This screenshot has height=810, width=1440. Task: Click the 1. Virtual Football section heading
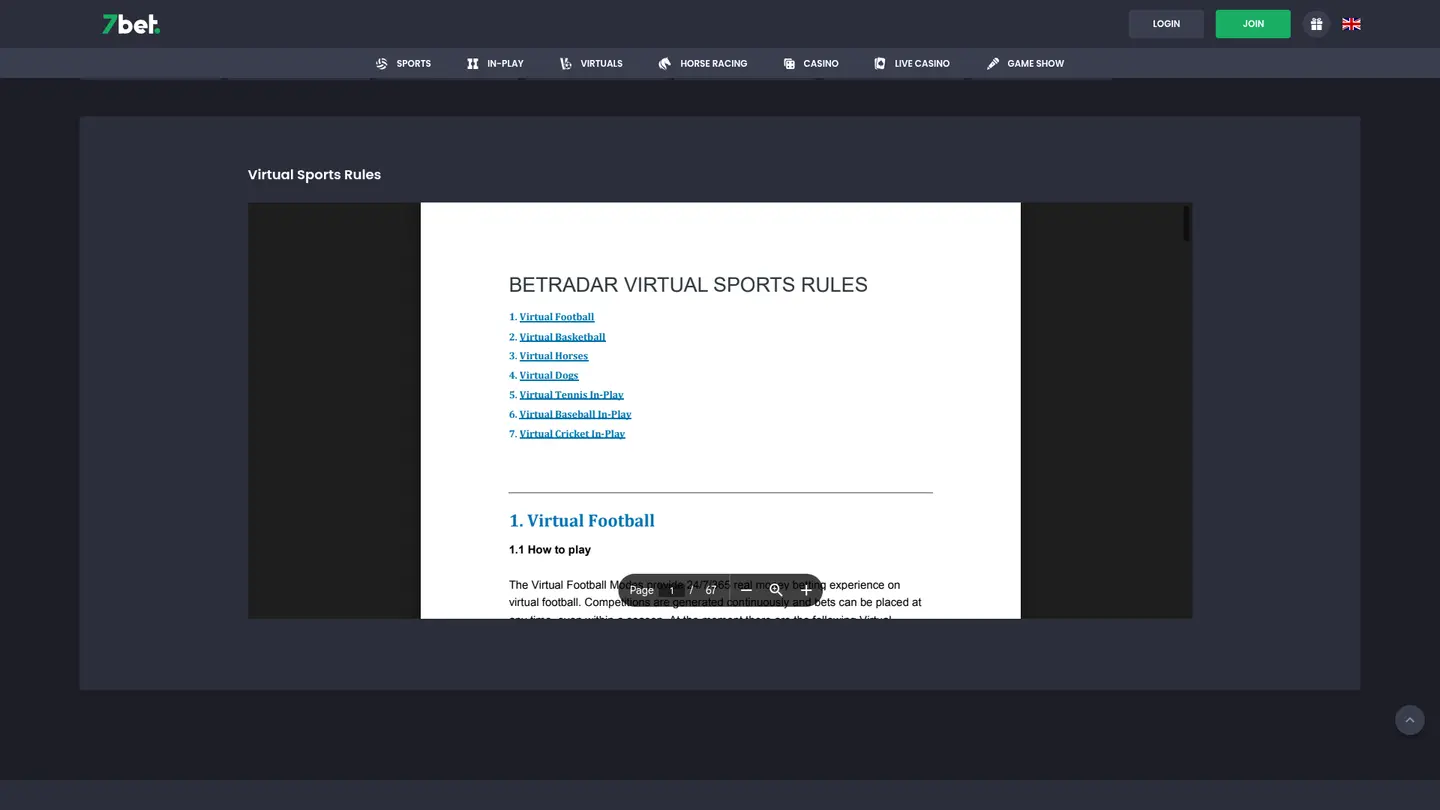pos(582,521)
